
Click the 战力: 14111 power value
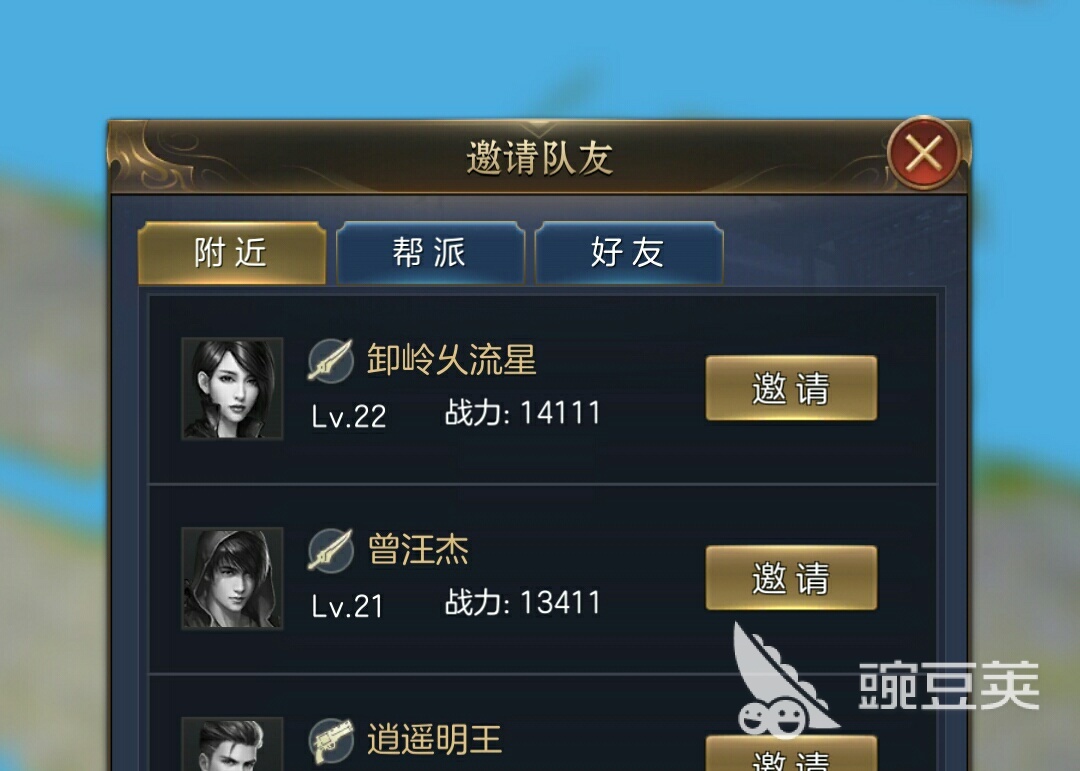coord(523,413)
